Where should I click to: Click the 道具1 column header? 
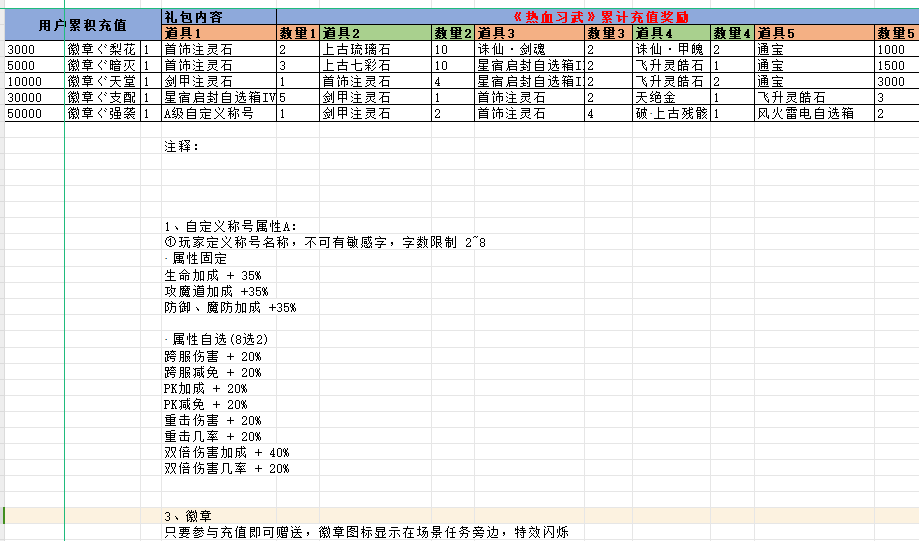[218, 33]
